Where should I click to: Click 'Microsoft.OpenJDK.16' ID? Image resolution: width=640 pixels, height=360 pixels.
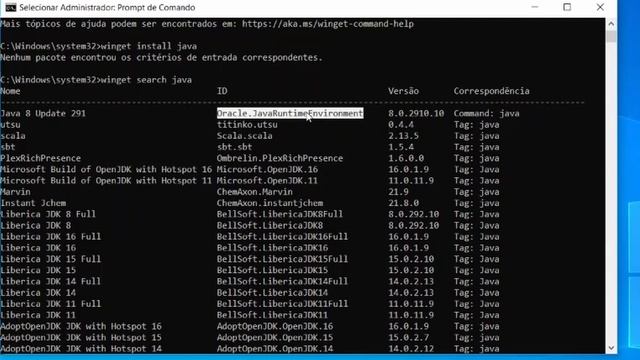click(x=267, y=169)
